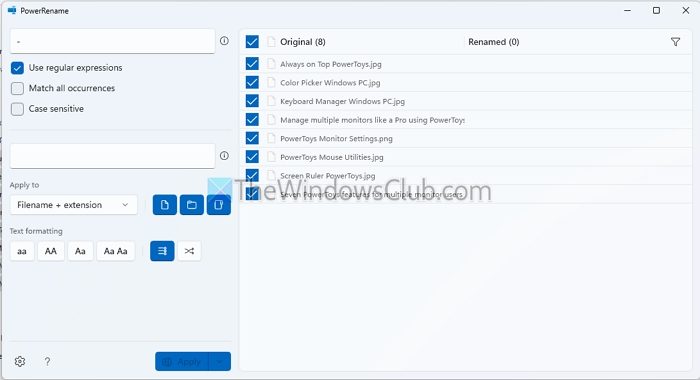Uncheck Always on Top PowerToys.jpg
Image resolution: width=700 pixels, height=380 pixels.
point(252,64)
